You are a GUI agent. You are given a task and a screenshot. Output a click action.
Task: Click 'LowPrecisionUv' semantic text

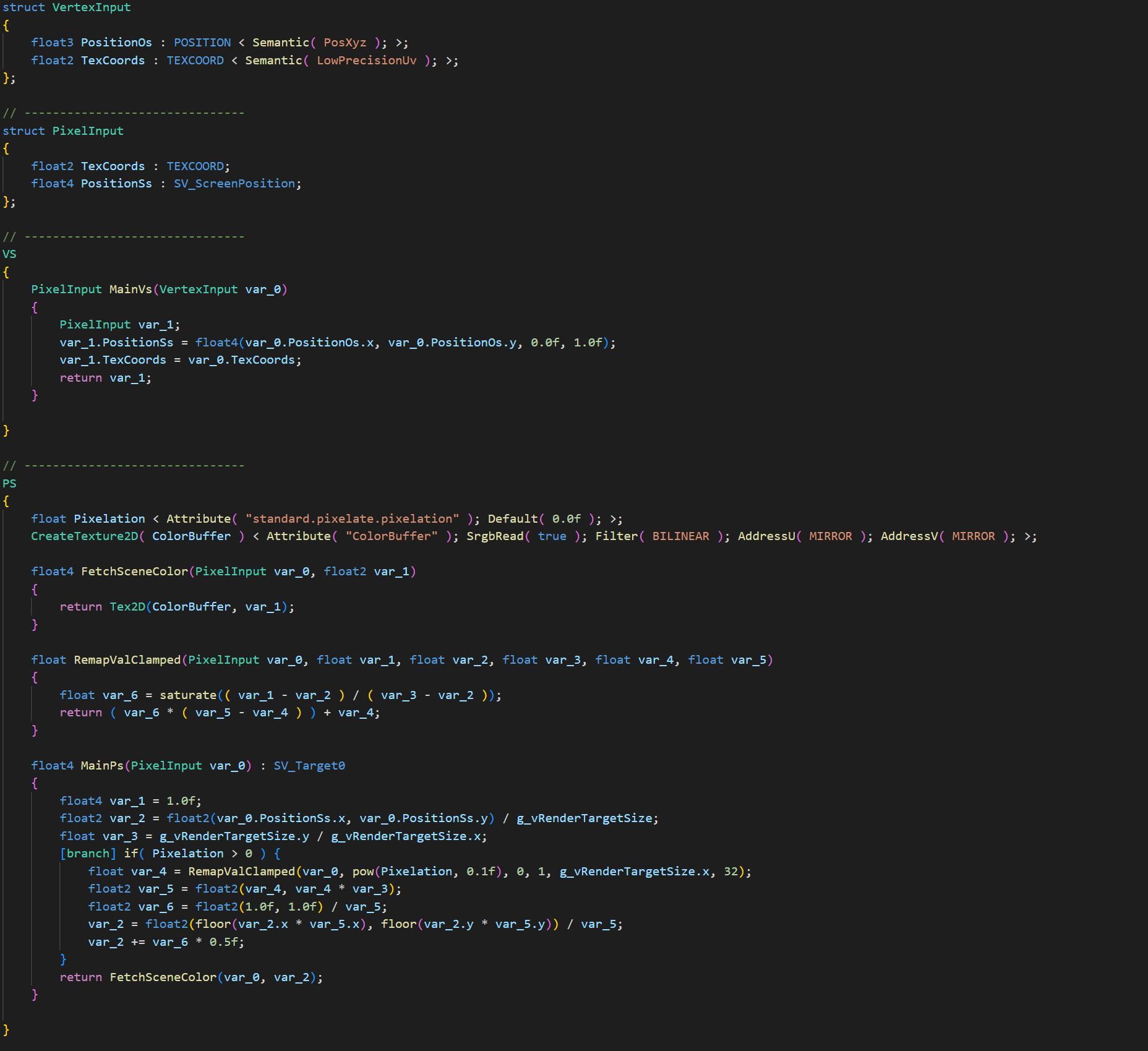[x=367, y=61]
